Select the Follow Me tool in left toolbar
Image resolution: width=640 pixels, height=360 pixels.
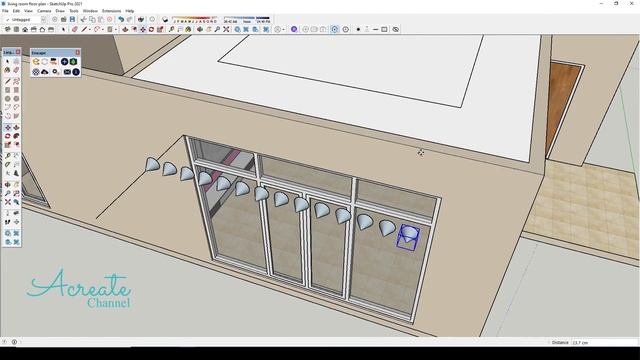click(16, 136)
